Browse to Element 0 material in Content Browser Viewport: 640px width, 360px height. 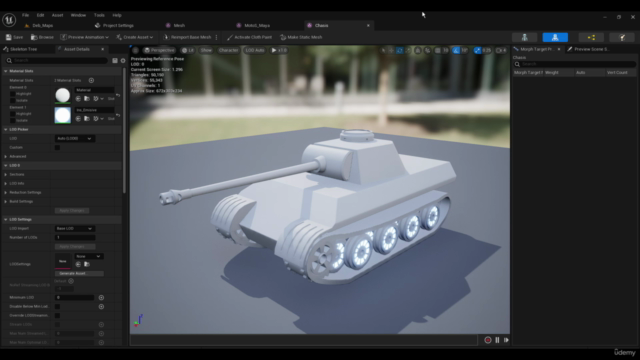87,98
